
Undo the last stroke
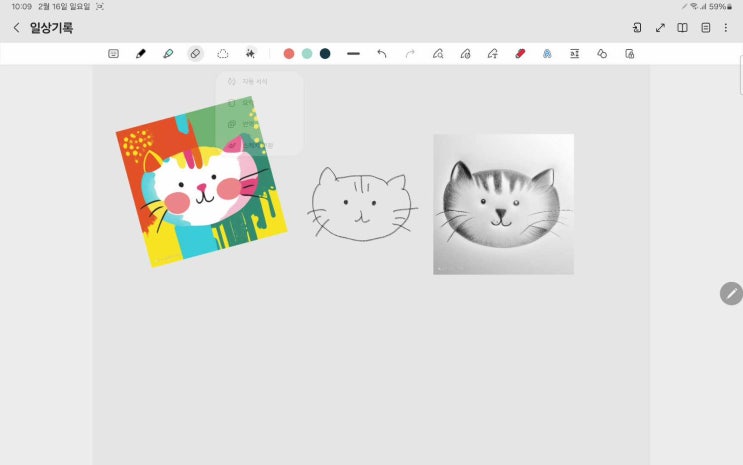tap(382, 54)
